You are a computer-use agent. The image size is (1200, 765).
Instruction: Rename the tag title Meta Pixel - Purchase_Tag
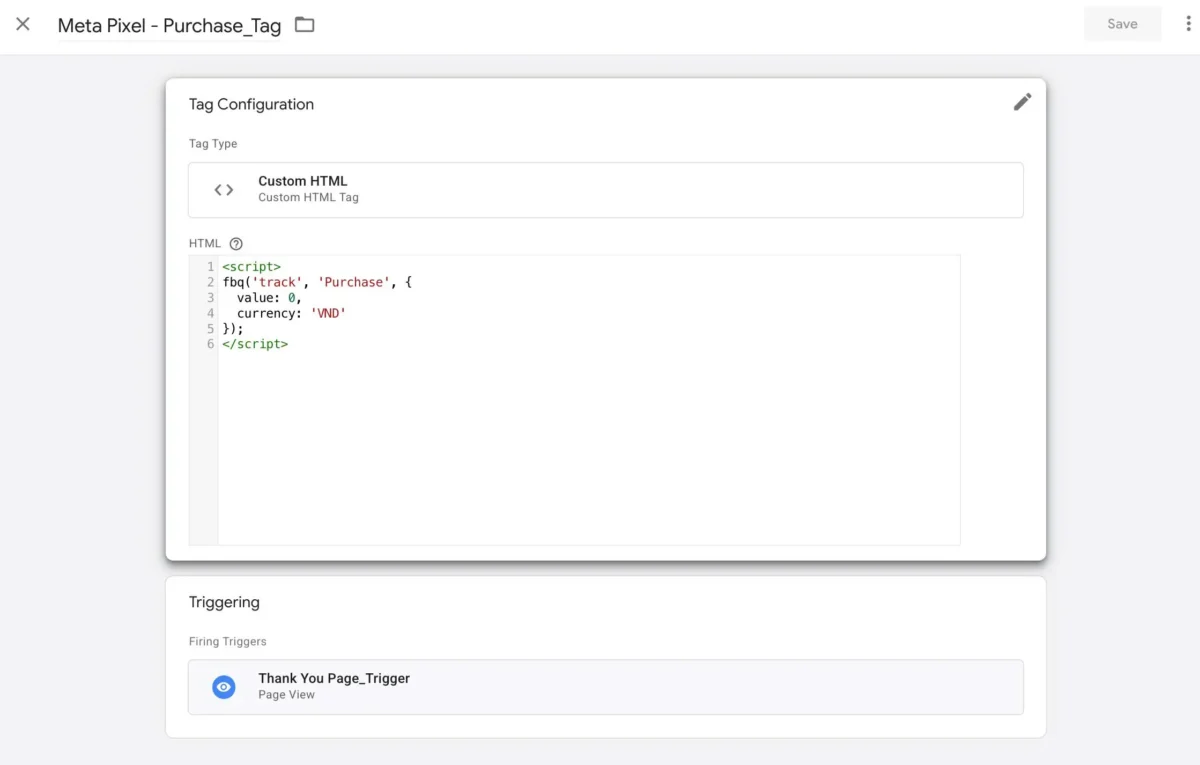[x=169, y=26]
